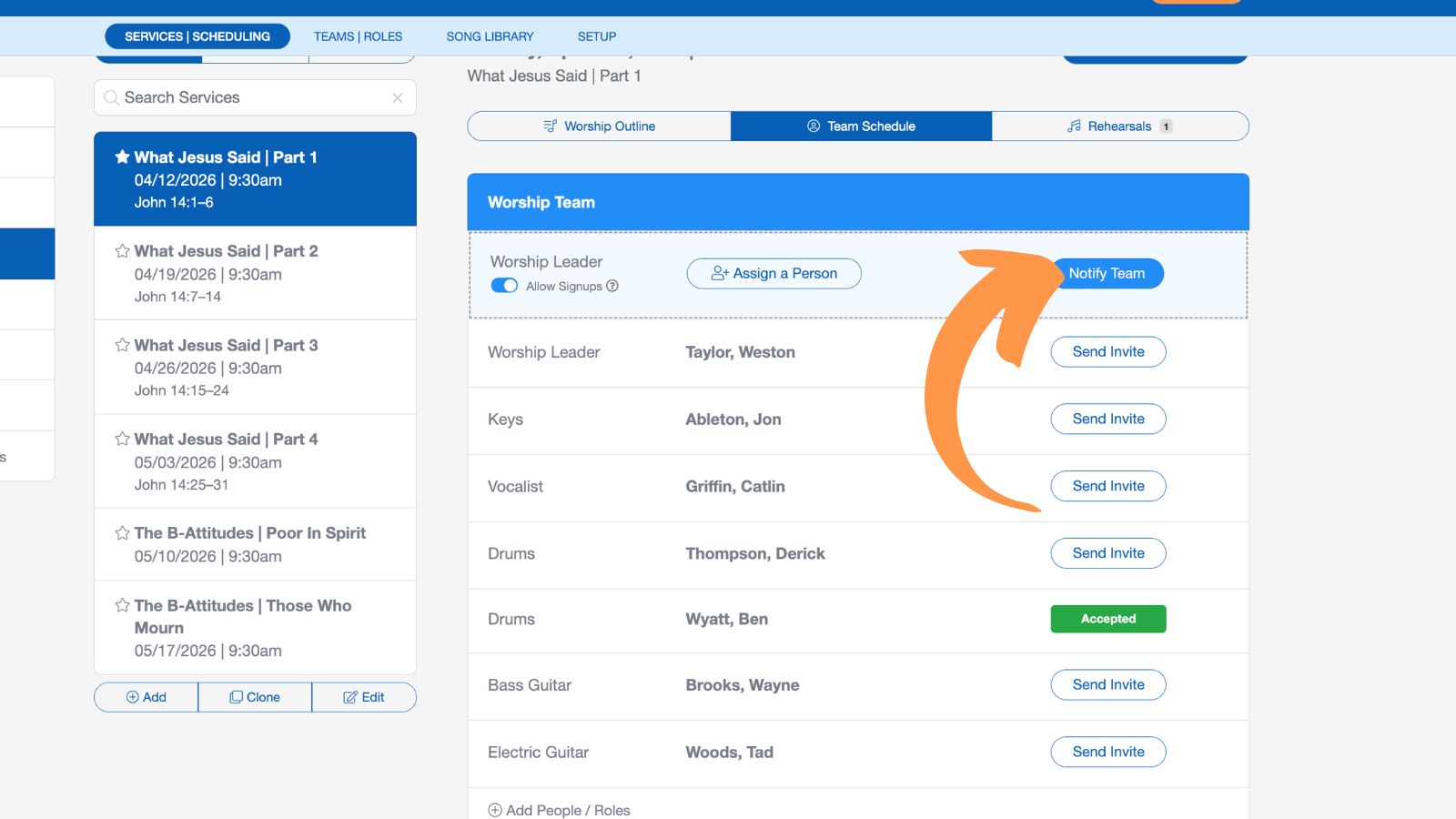
Task: Toggle the Allow Signups switch off
Action: coord(504,286)
